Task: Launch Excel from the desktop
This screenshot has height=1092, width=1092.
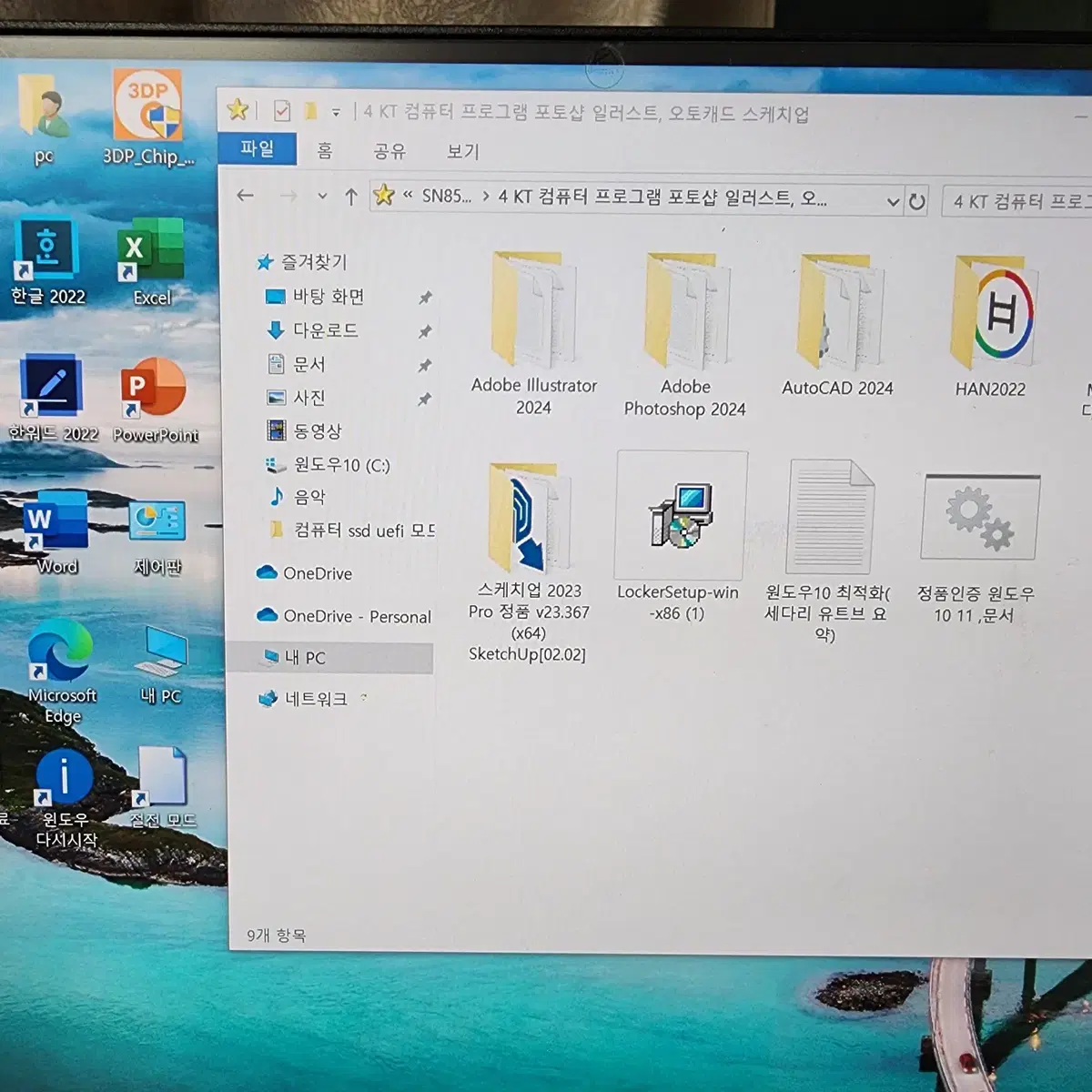Action: (151, 262)
